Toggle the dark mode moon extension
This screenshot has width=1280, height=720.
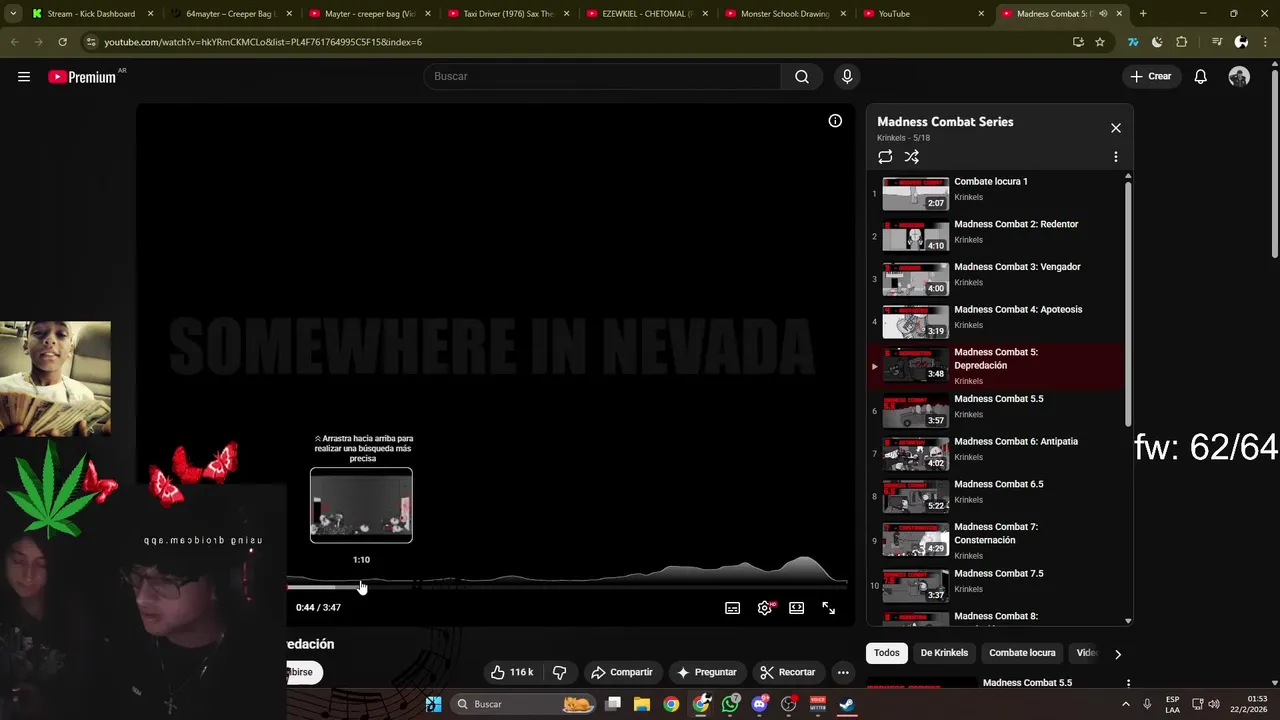[x=1157, y=42]
